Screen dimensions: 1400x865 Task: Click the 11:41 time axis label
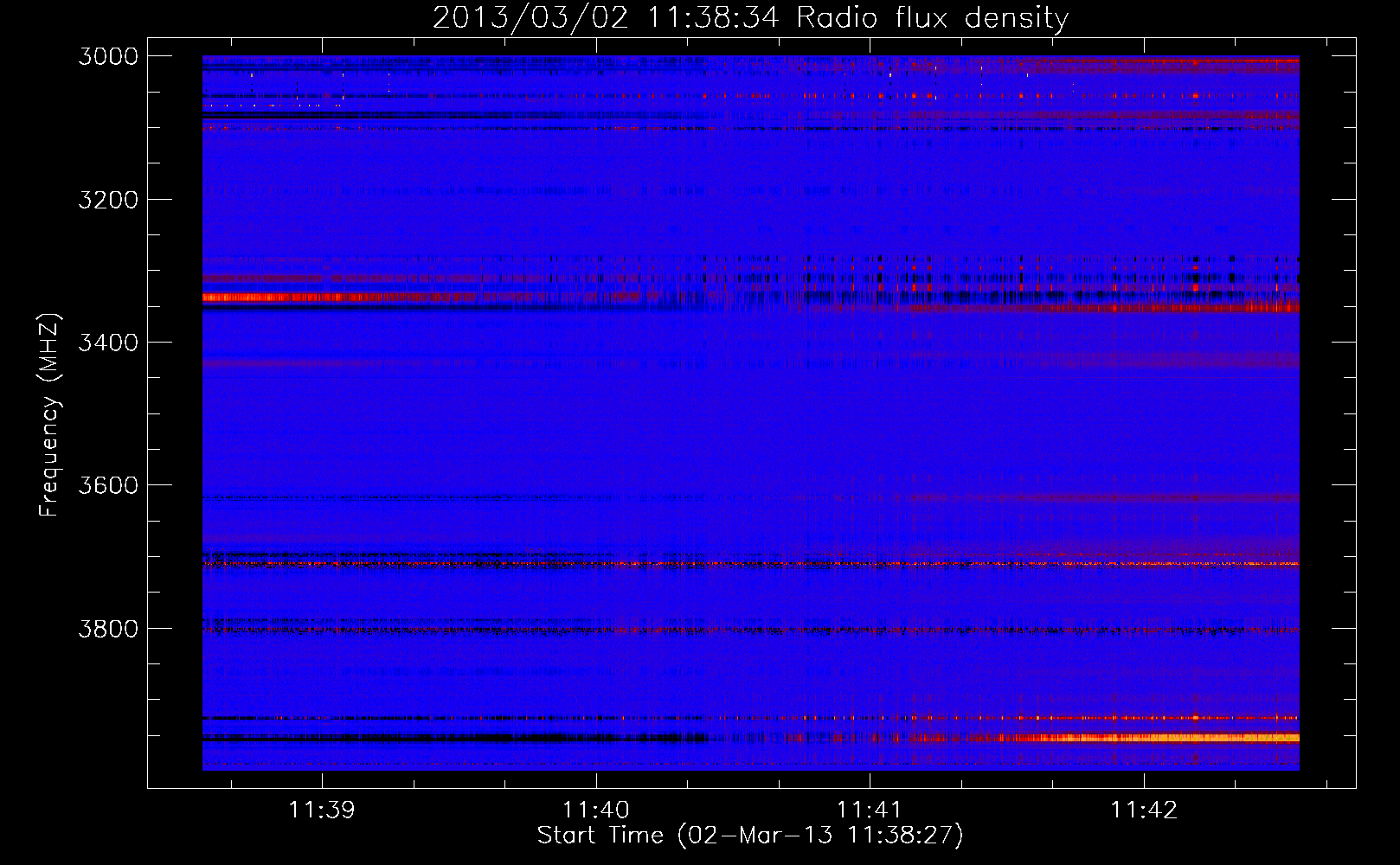[870, 810]
